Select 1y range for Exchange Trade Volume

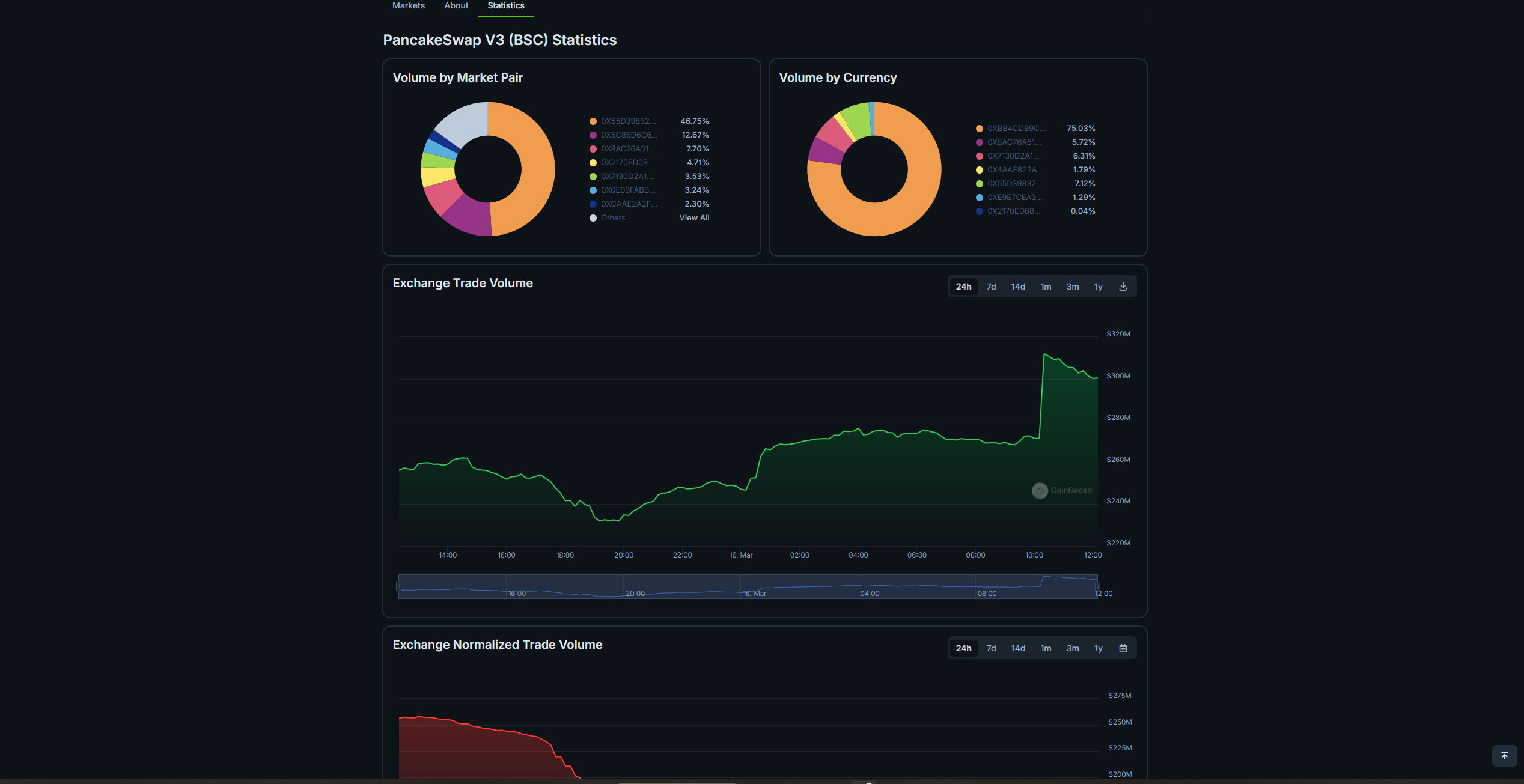(1098, 287)
